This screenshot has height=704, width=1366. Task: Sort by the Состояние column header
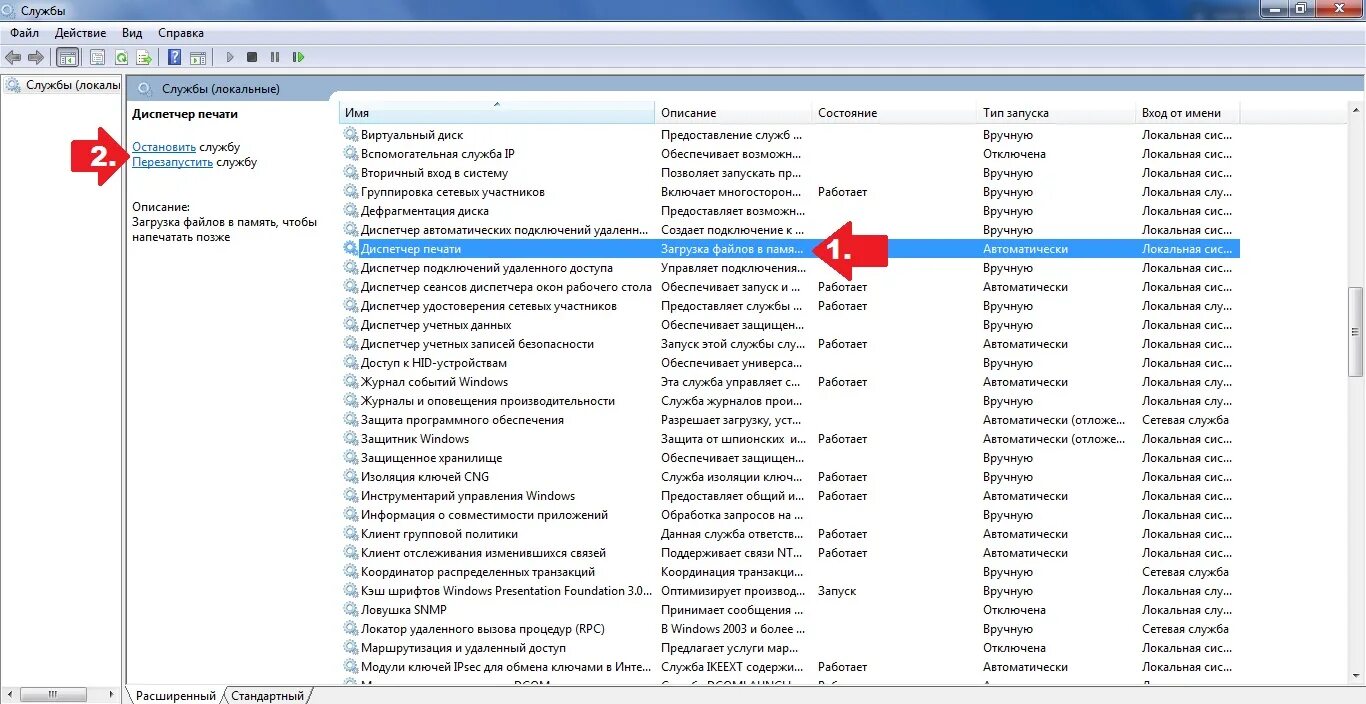click(x=894, y=113)
